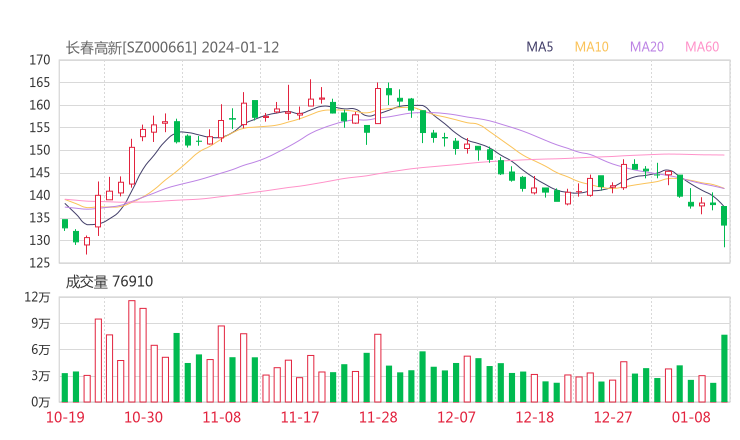Click the 成交量 76910 volume label

tap(109, 282)
